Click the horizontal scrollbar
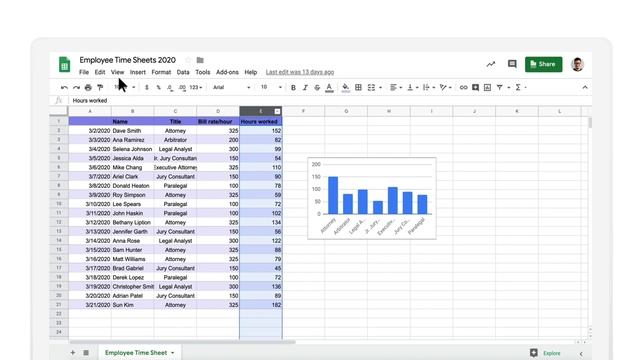 [182, 342]
